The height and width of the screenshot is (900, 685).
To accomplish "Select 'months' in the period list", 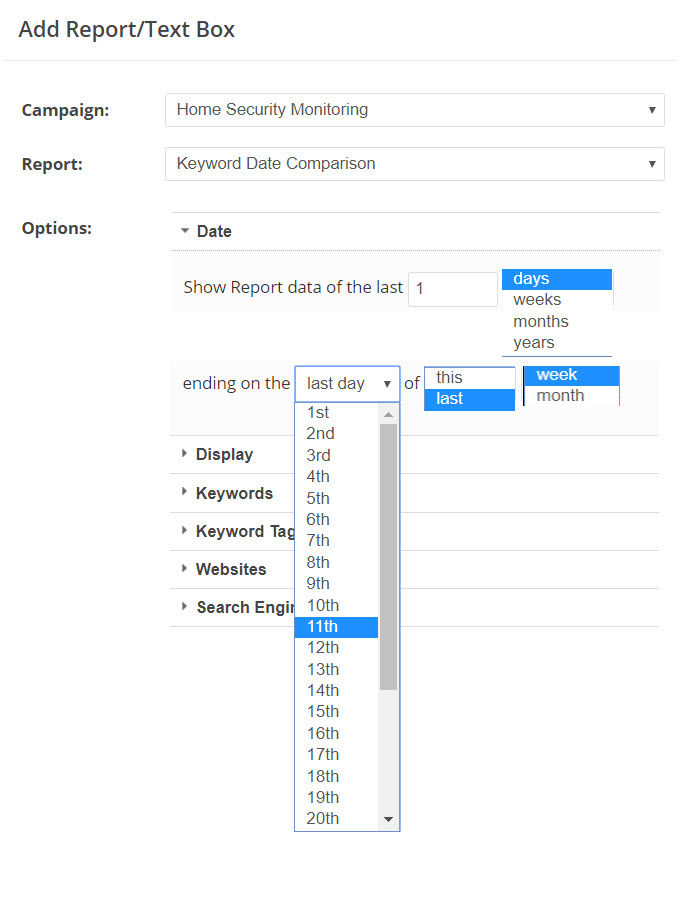I will [x=541, y=321].
